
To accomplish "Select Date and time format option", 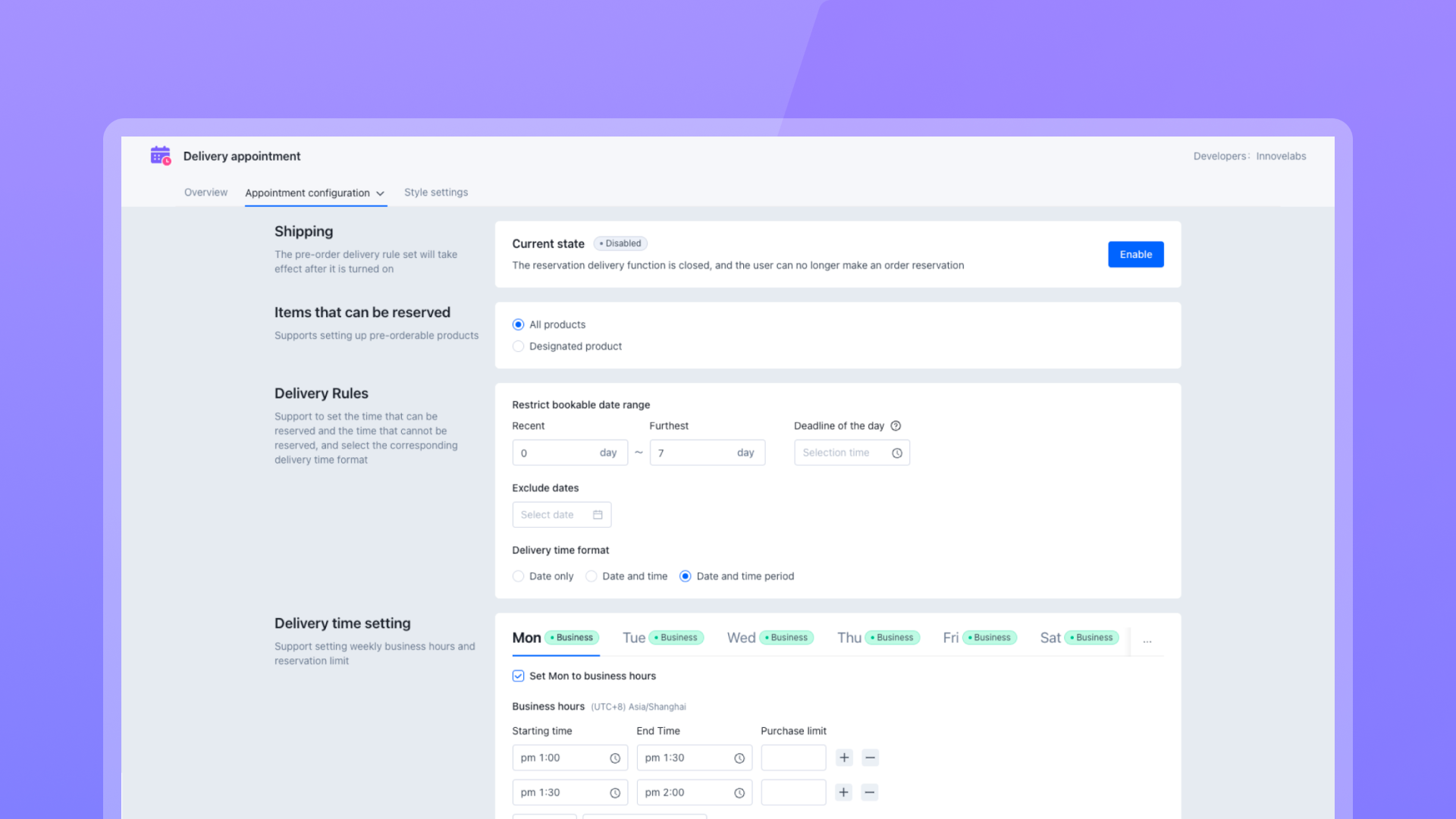I will tap(591, 576).
